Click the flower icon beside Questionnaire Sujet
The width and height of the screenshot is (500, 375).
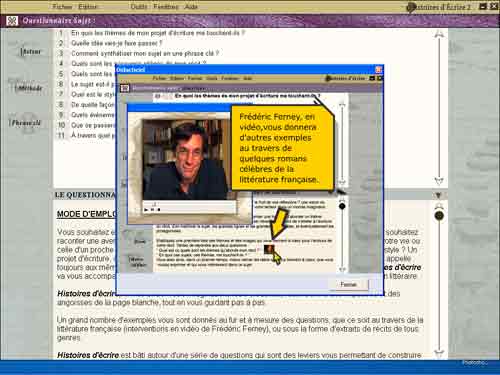coord(12,21)
